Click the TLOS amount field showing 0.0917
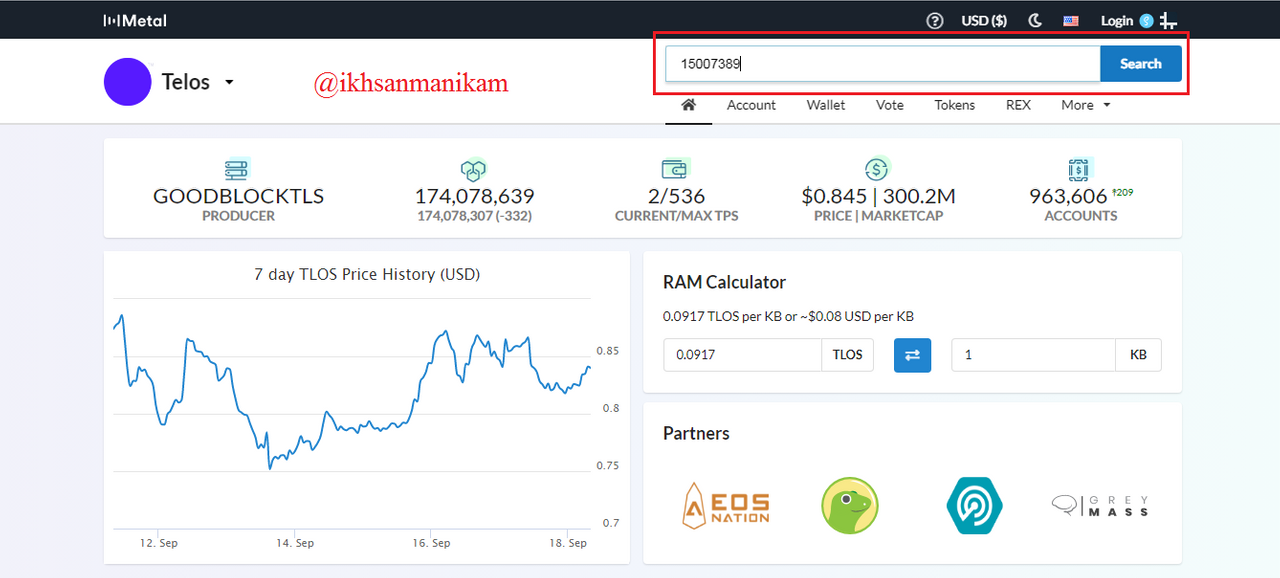This screenshot has height=578, width=1280. [x=742, y=355]
